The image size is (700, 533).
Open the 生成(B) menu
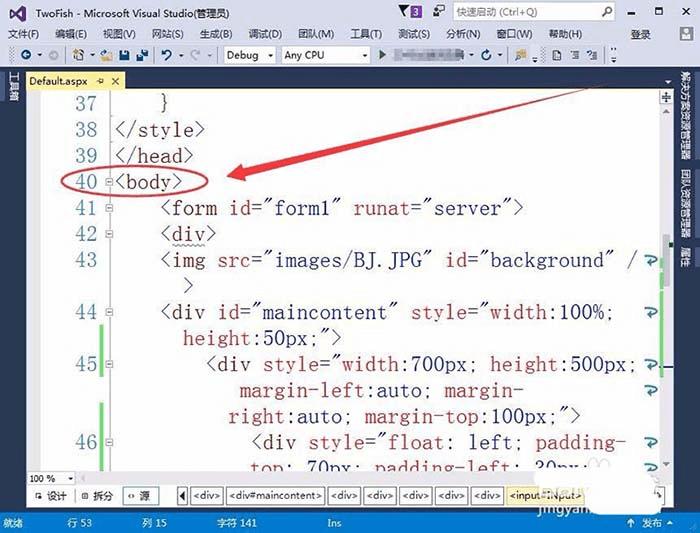click(x=216, y=34)
